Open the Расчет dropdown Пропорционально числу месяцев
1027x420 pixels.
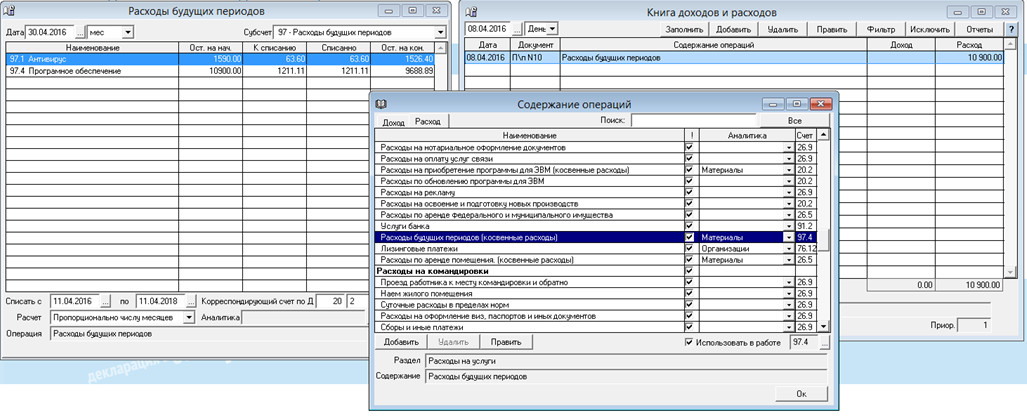coord(189,317)
